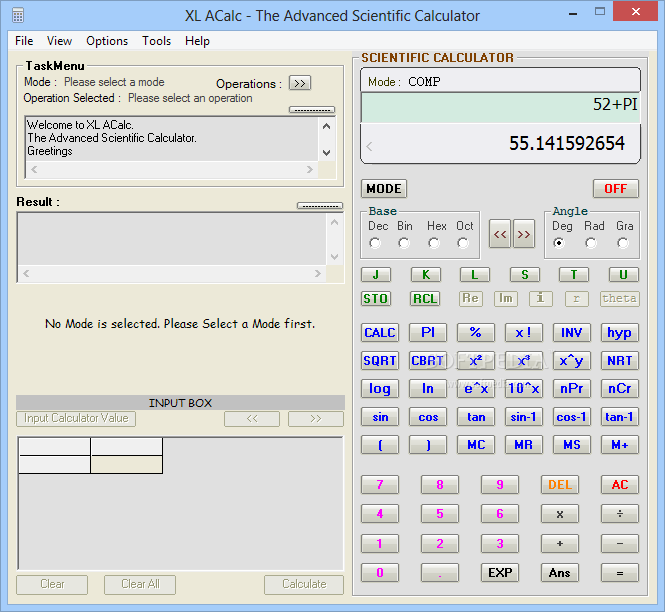Select the Hex base radio button
665x612 pixels.
click(433, 243)
